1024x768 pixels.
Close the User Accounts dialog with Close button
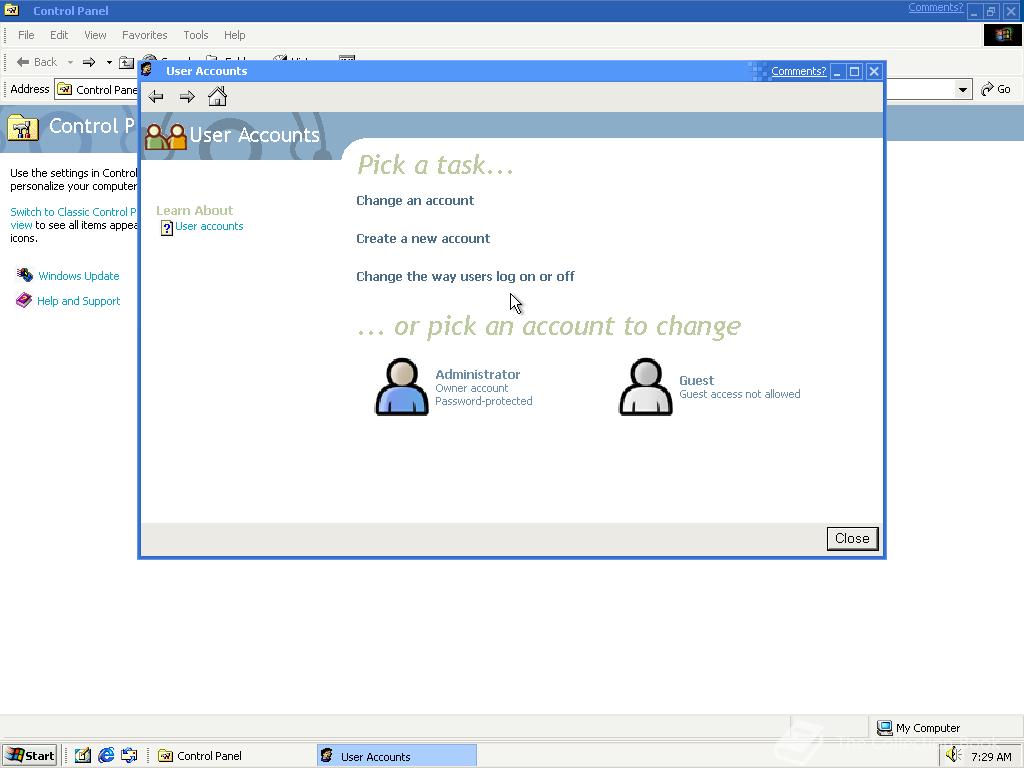tap(852, 538)
